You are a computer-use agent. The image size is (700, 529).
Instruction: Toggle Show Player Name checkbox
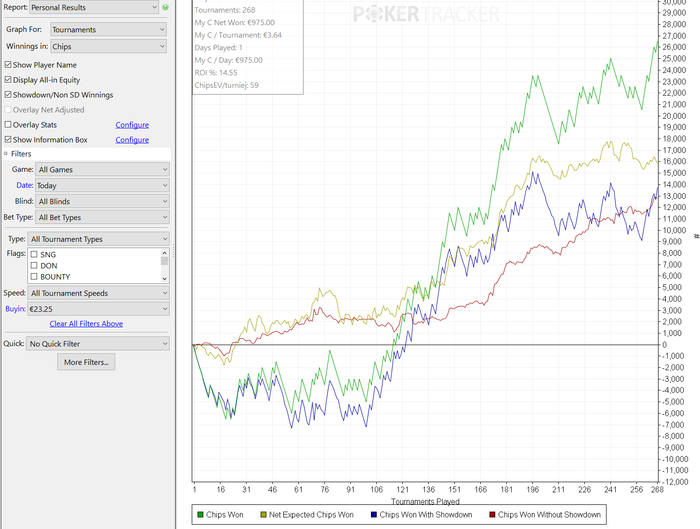coord(8,65)
